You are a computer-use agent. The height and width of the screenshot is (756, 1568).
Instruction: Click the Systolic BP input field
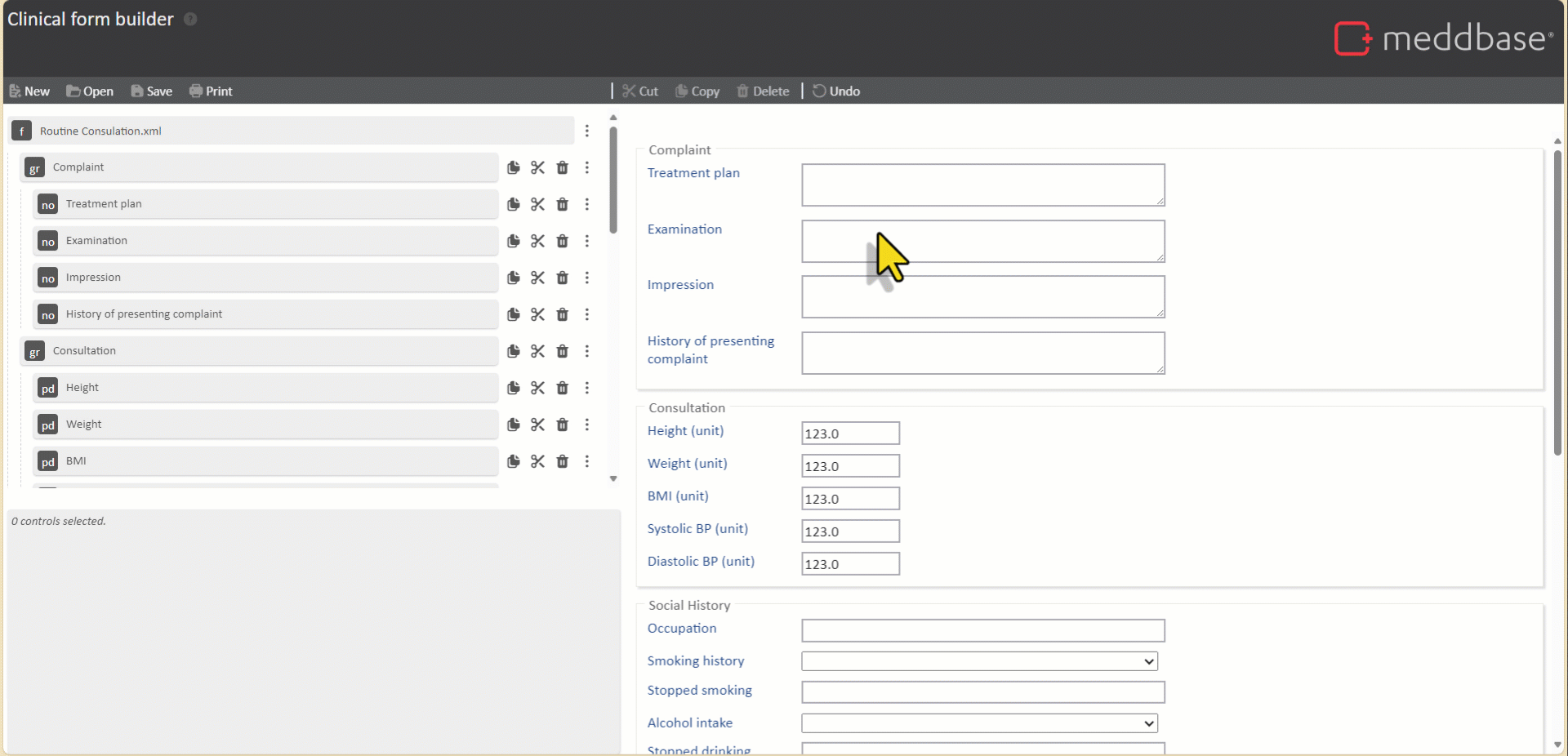(850, 531)
